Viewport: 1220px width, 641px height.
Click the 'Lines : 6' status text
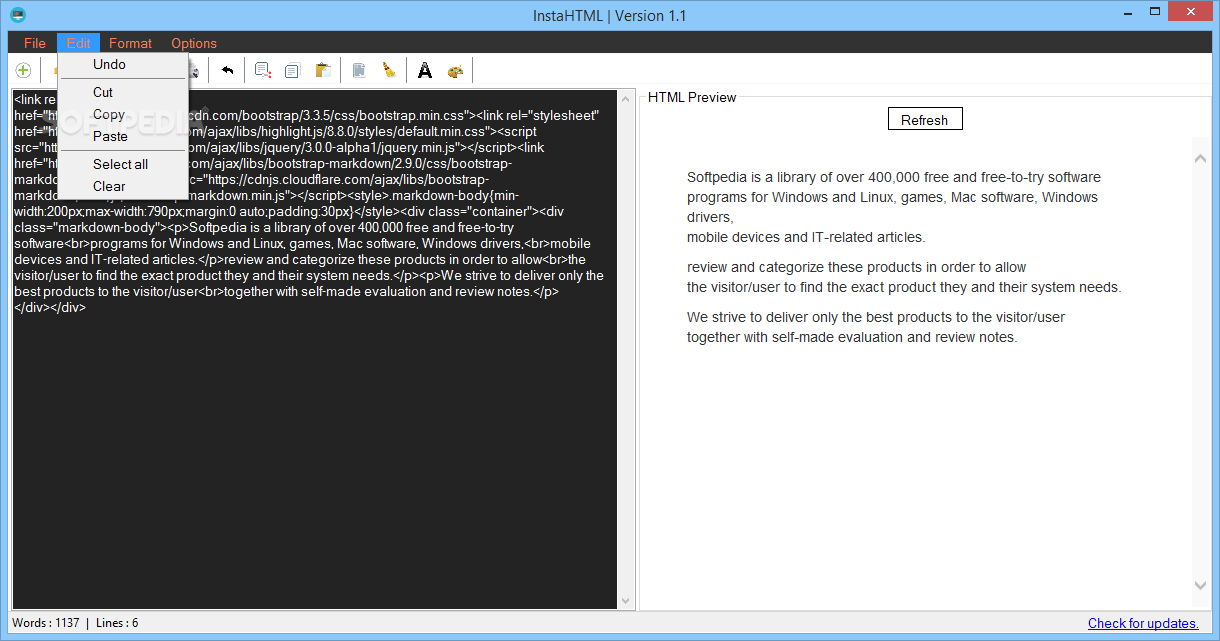(x=117, y=623)
